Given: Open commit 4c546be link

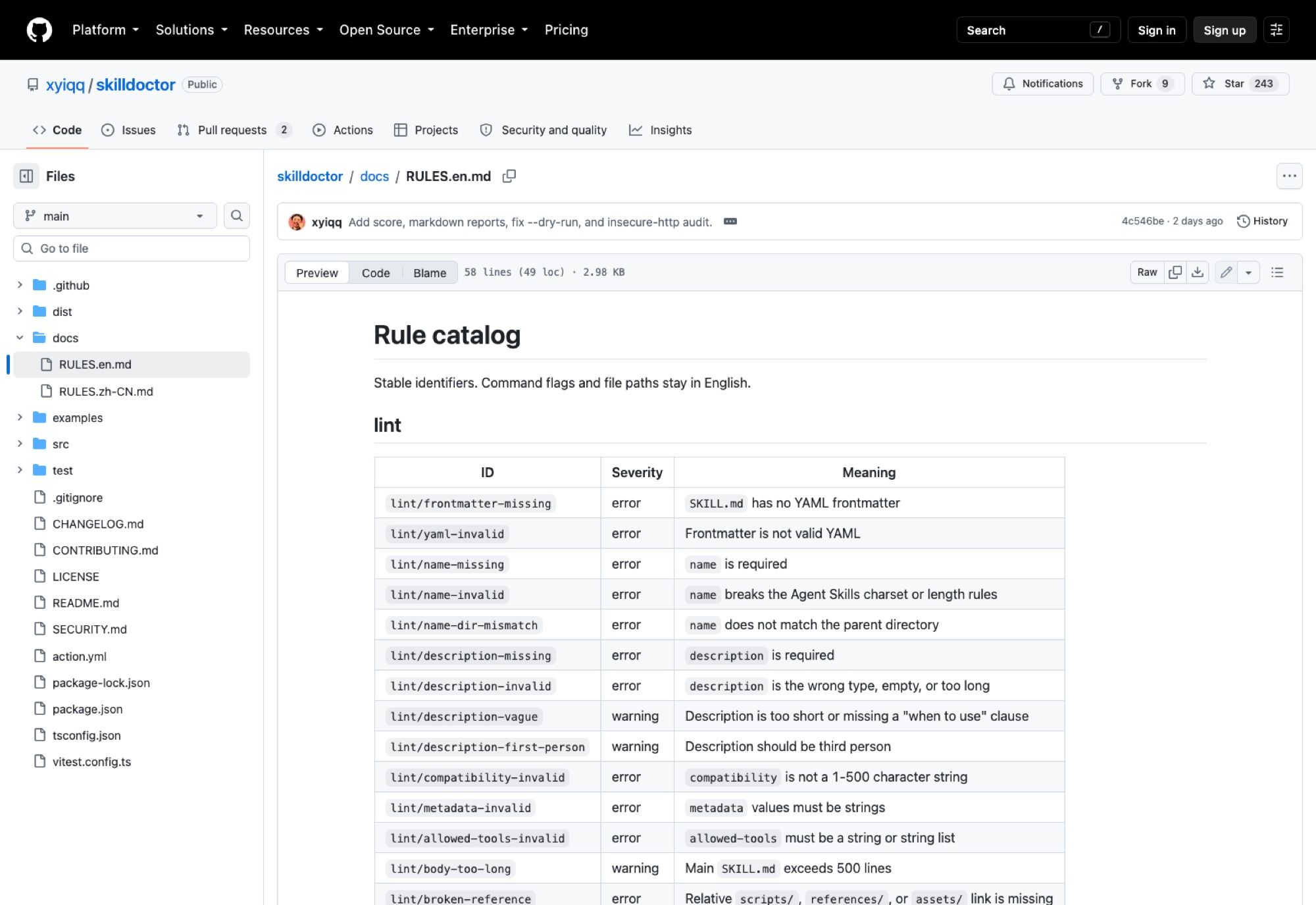Looking at the screenshot, I should pos(1143,221).
